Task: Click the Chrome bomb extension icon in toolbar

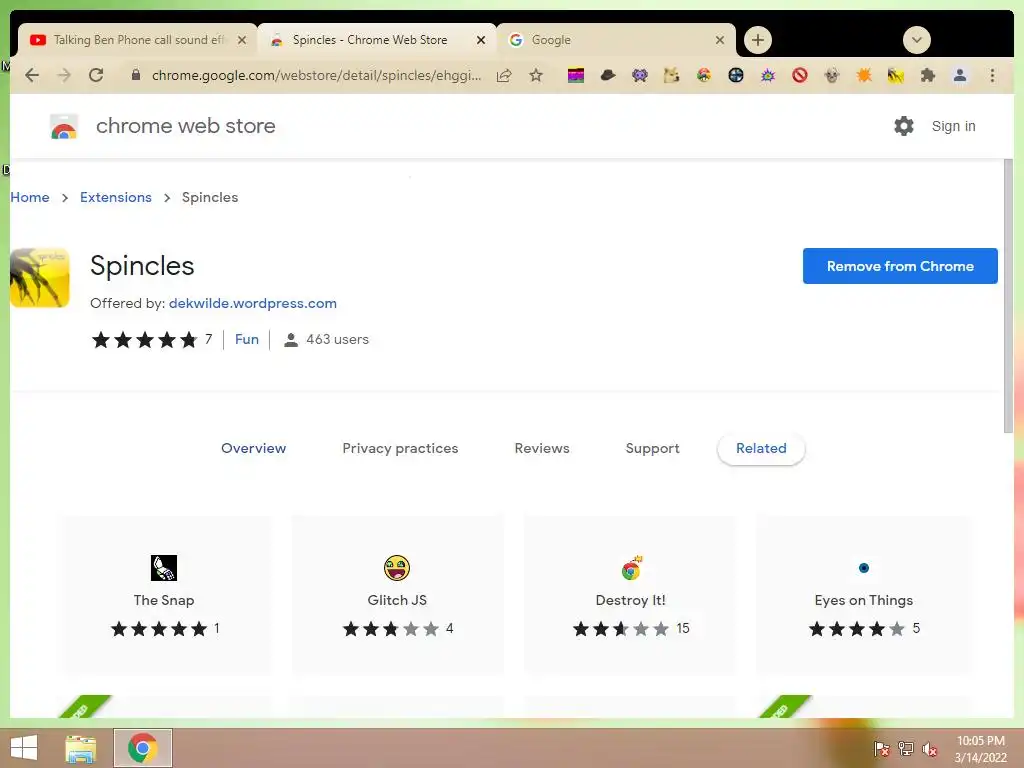Action: click(703, 76)
